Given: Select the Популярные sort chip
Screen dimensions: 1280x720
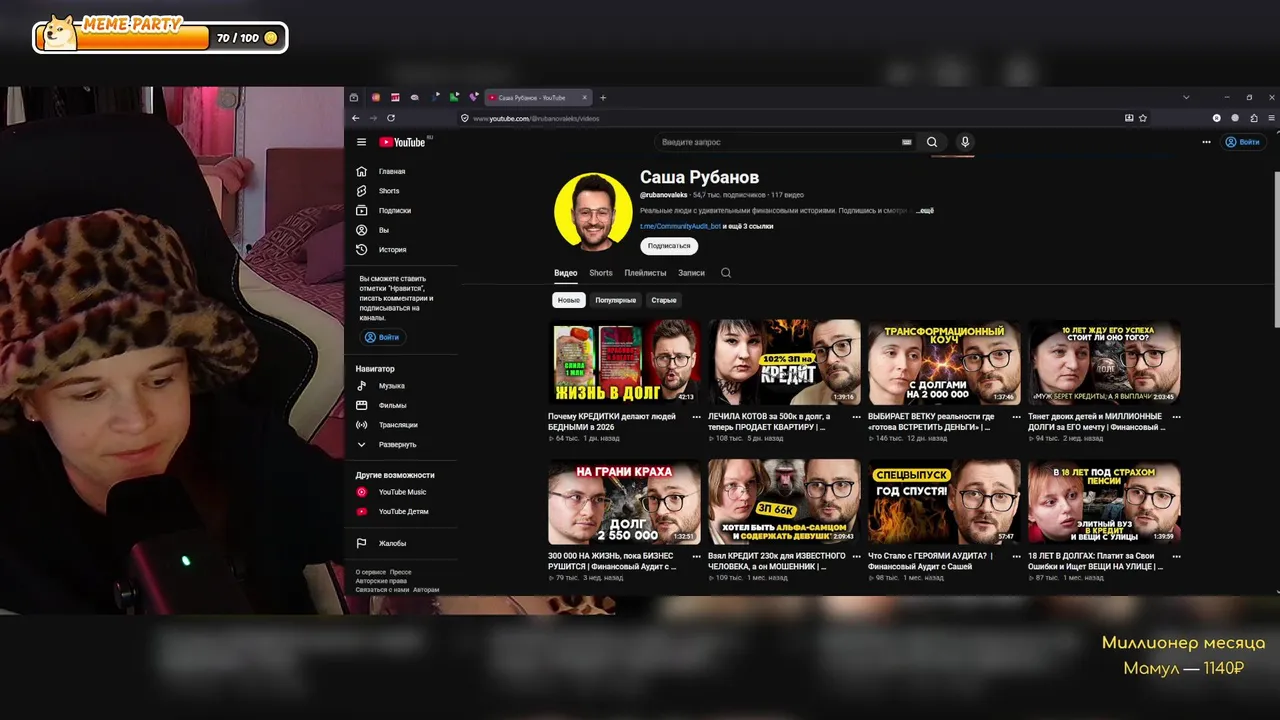Looking at the screenshot, I should [x=616, y=300].
